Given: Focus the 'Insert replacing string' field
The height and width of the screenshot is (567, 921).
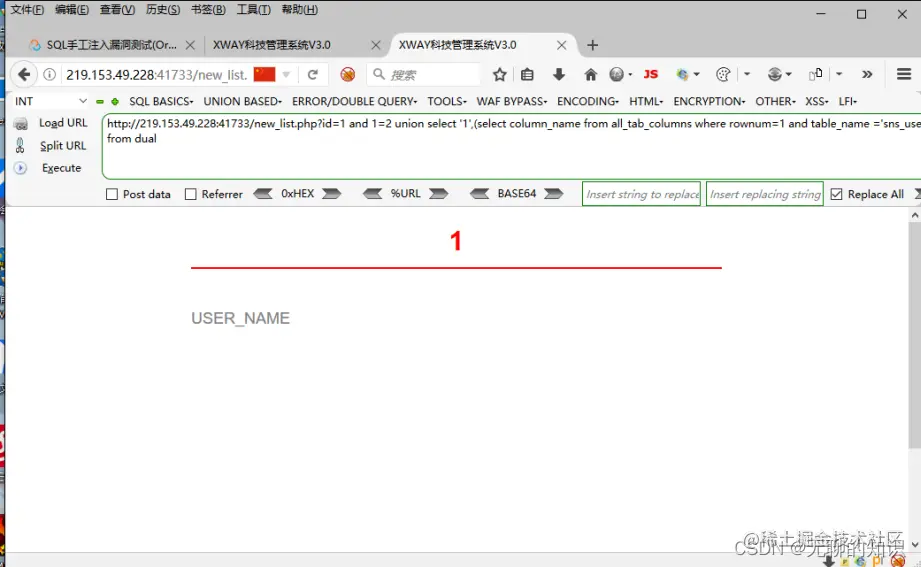Looking at the screenshot, I should pyautogui.click(x=765, y=194).
